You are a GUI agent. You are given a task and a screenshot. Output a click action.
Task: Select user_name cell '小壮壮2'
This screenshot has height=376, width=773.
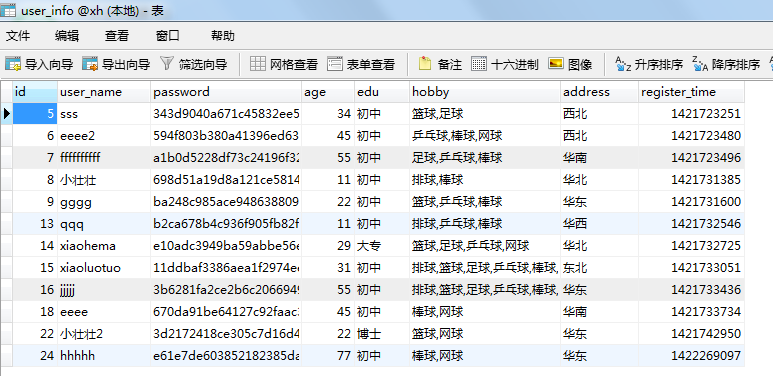coord(104,334)
